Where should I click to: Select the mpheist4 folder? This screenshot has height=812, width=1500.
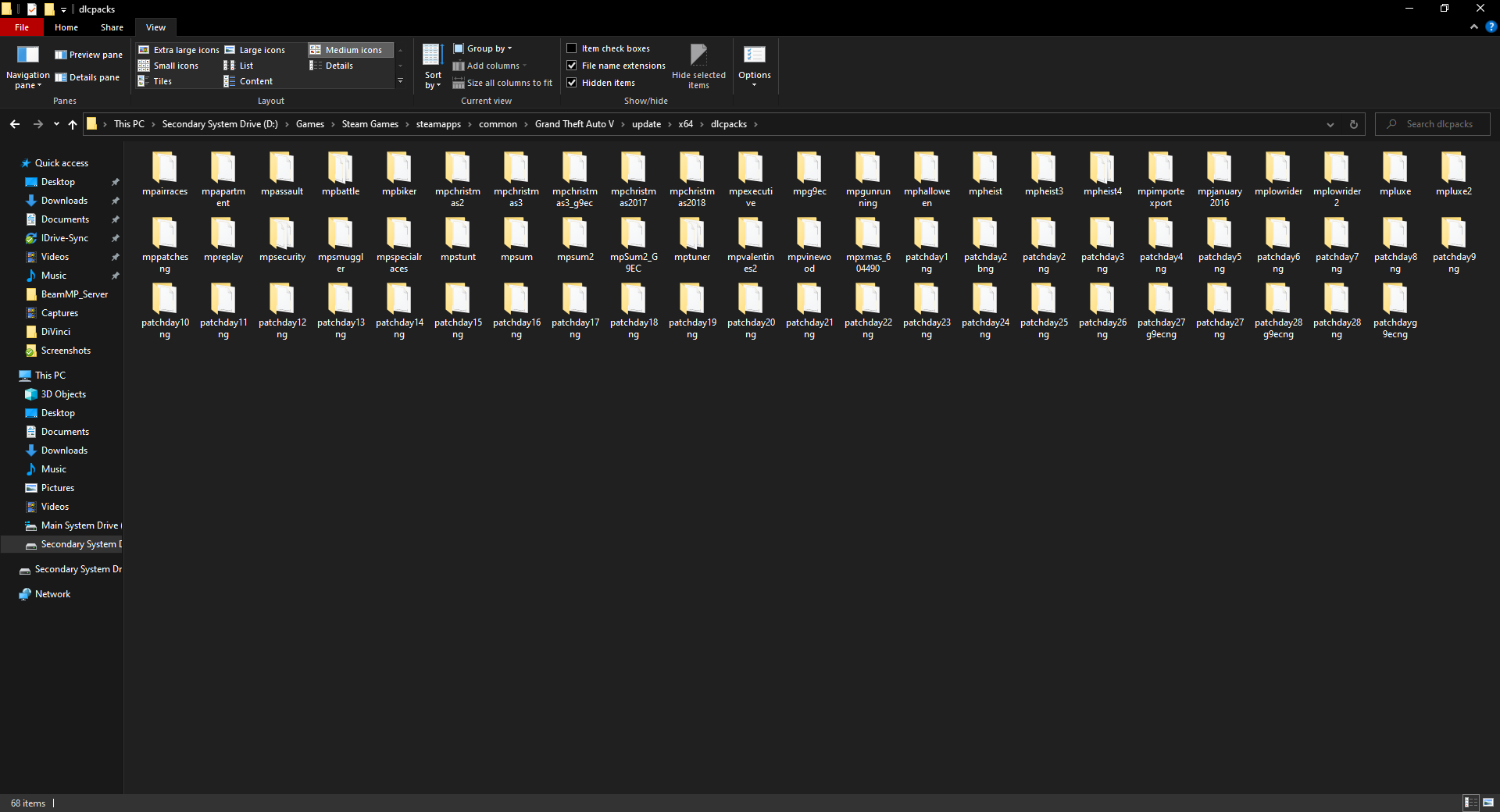click(1102, 175)
